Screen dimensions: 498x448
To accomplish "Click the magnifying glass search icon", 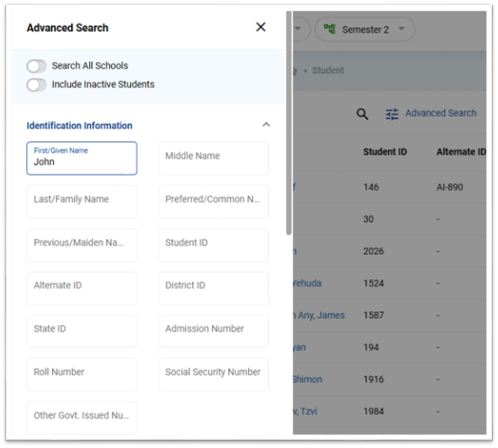I will [362, 114].
